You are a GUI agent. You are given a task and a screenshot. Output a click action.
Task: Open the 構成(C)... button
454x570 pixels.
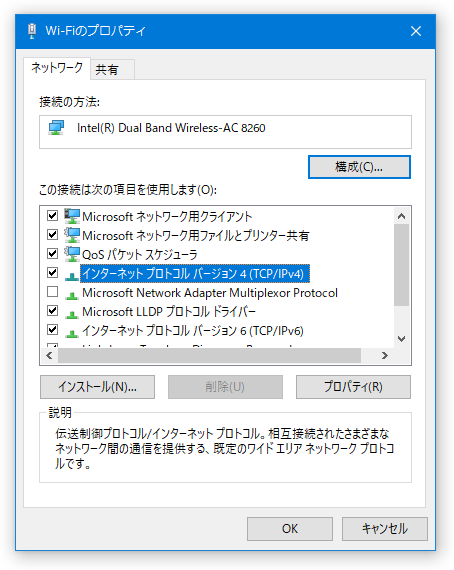click(x=359, y=167)
